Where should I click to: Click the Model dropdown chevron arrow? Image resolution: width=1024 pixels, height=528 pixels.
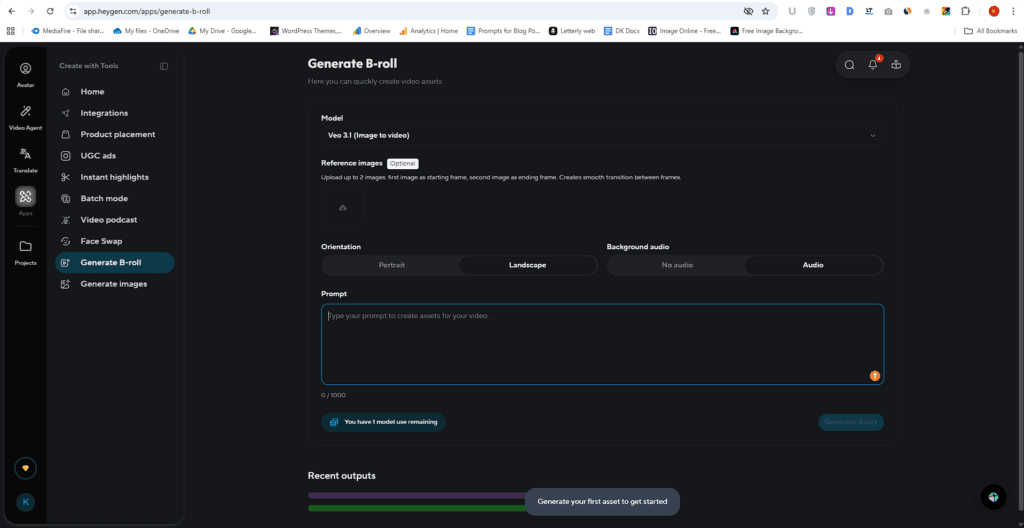tap(872, 136)
